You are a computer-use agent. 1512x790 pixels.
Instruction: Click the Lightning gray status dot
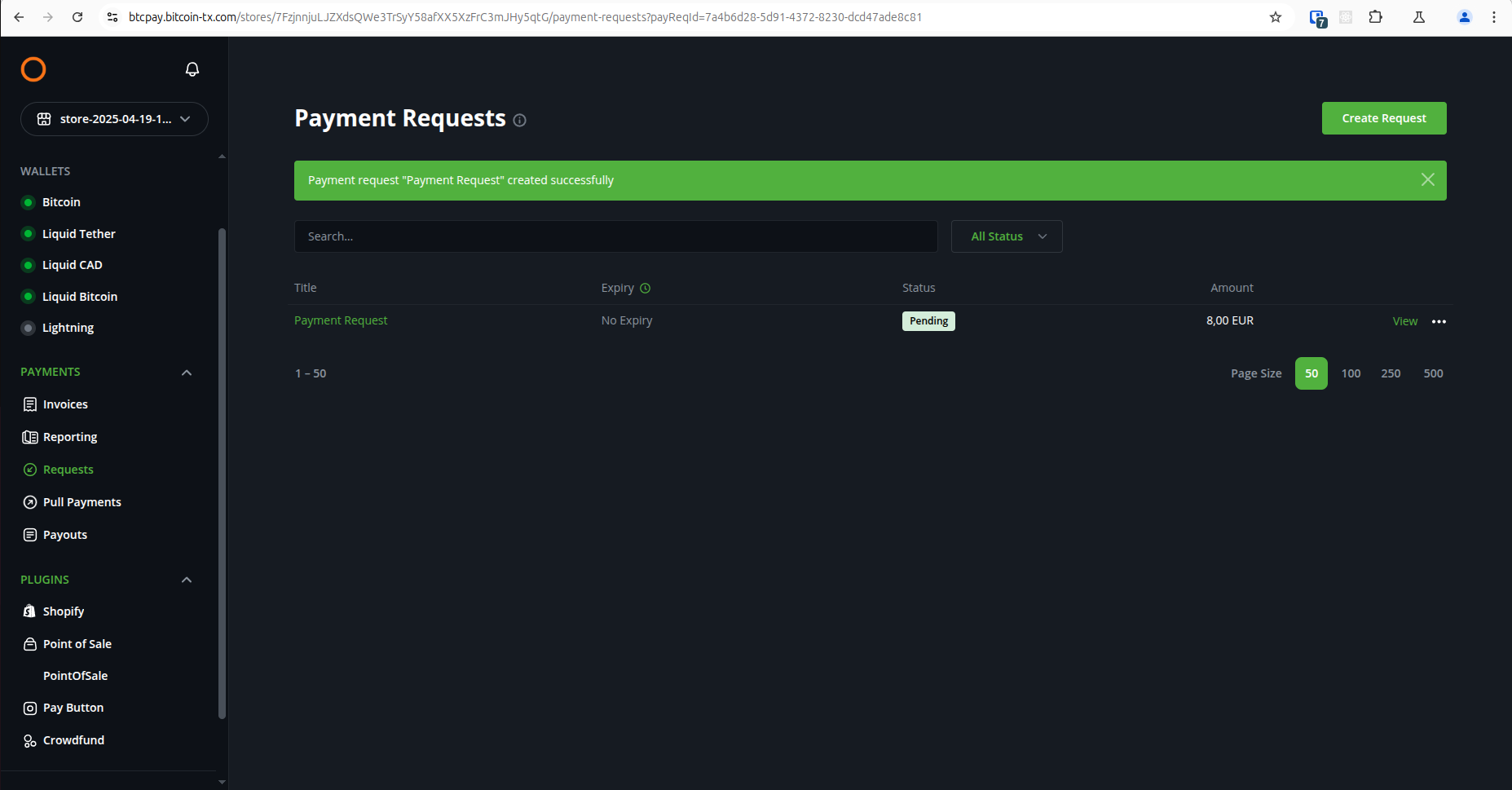pyautogui.click(x=29, y=328)
